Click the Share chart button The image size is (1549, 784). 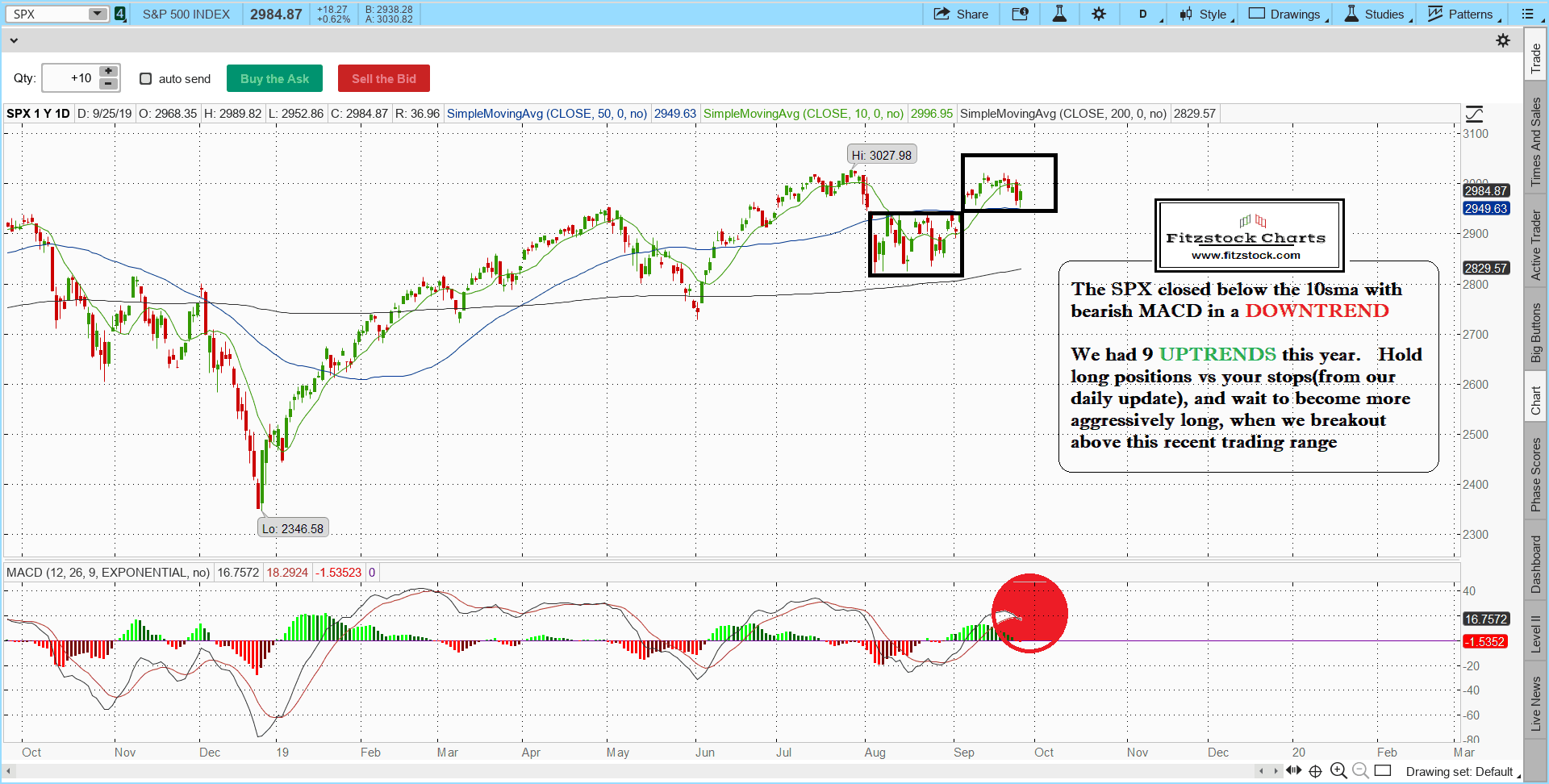click(x=961, y=14)
